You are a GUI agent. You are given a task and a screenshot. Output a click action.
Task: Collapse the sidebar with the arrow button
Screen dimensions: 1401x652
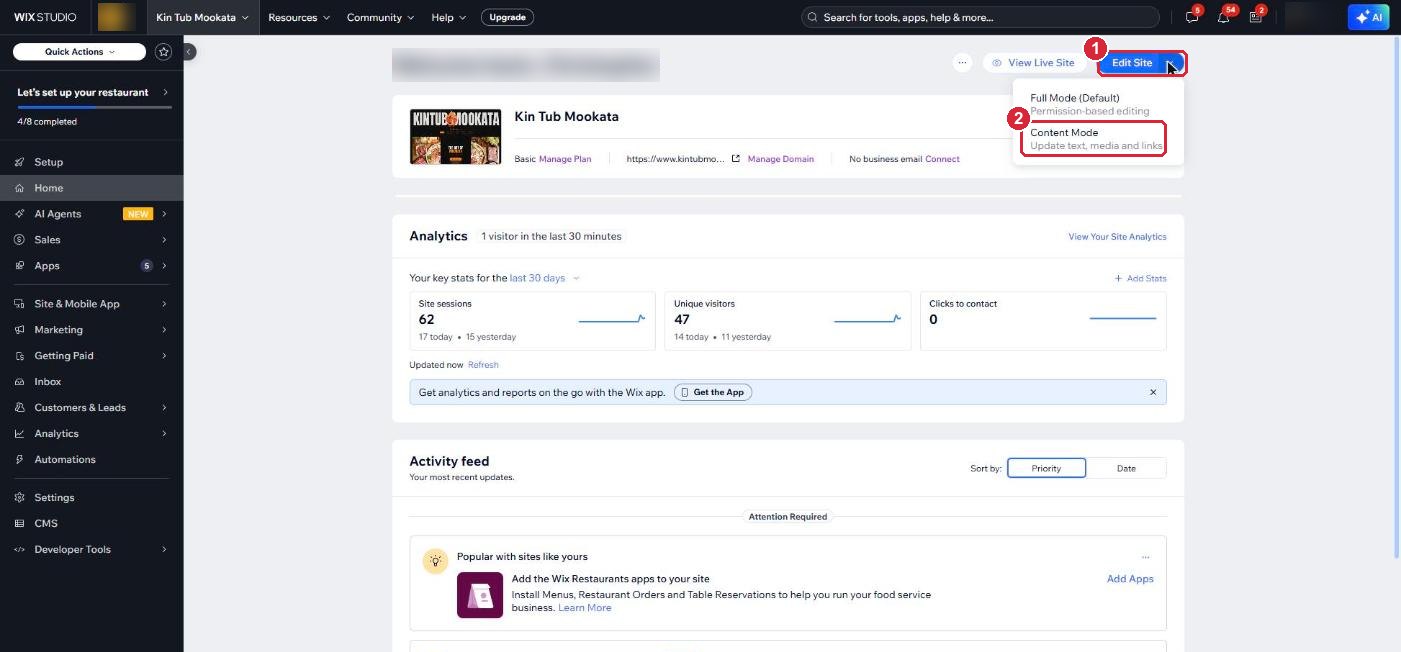click(x=189, y=52)
